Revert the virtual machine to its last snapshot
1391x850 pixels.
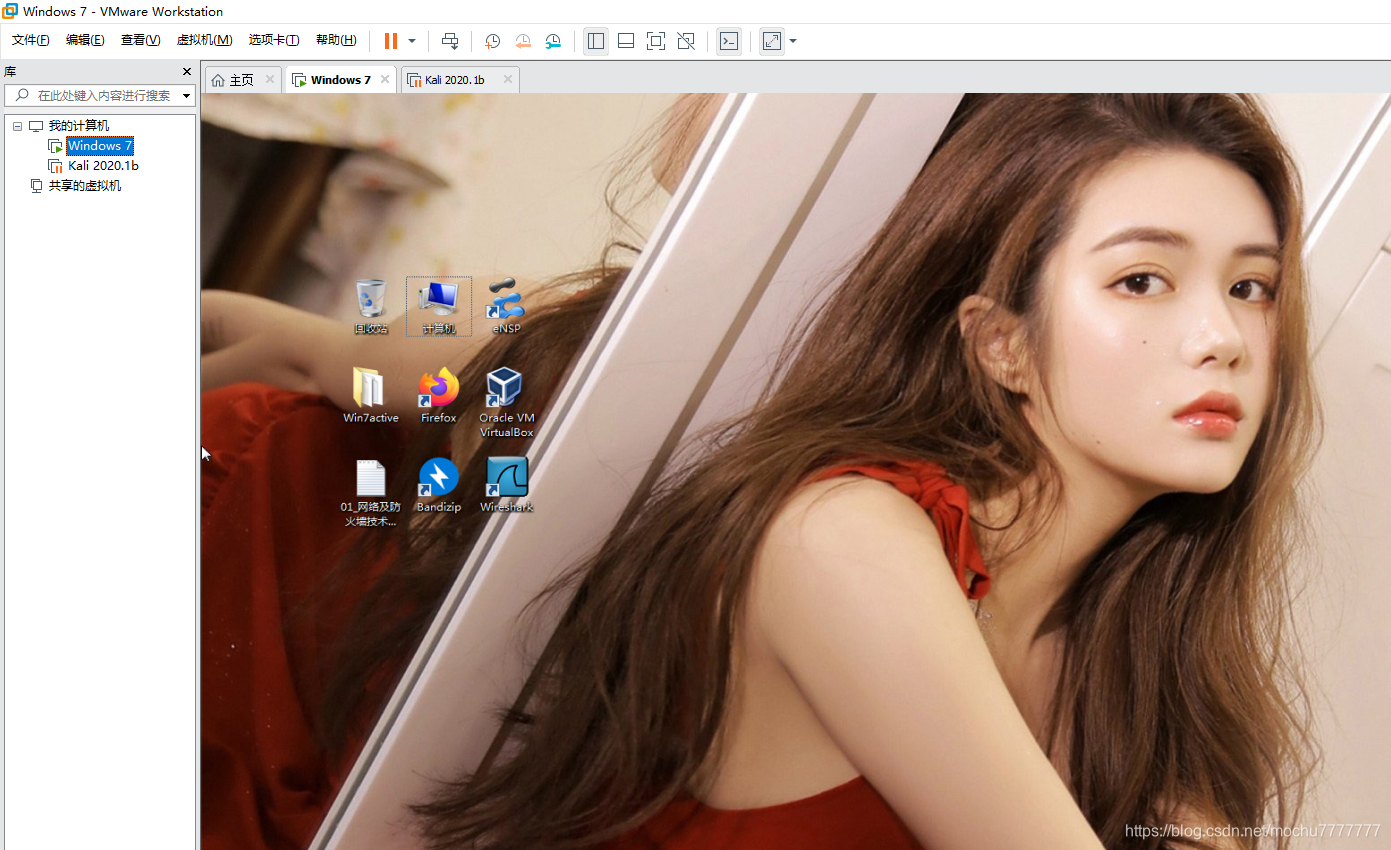523,41
